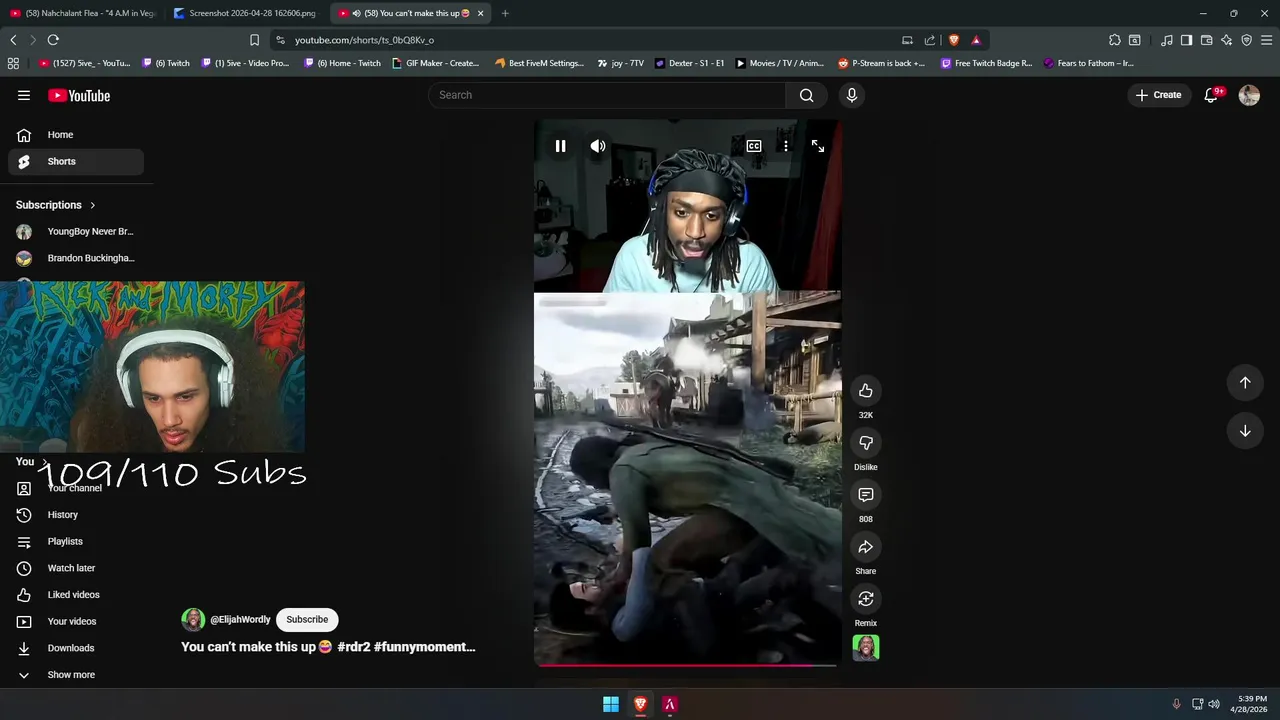This screenshot has height=720, width=1280.
Task: Open the extensions puzzle icon
Action: (x=1115, y=40)
